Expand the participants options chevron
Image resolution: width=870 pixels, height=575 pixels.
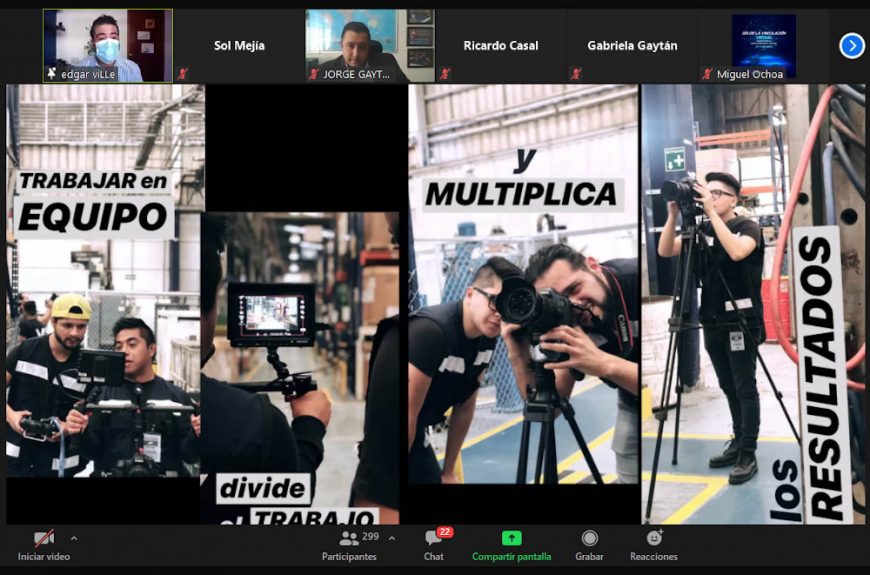pyautogui.click(x=391, y=538)
